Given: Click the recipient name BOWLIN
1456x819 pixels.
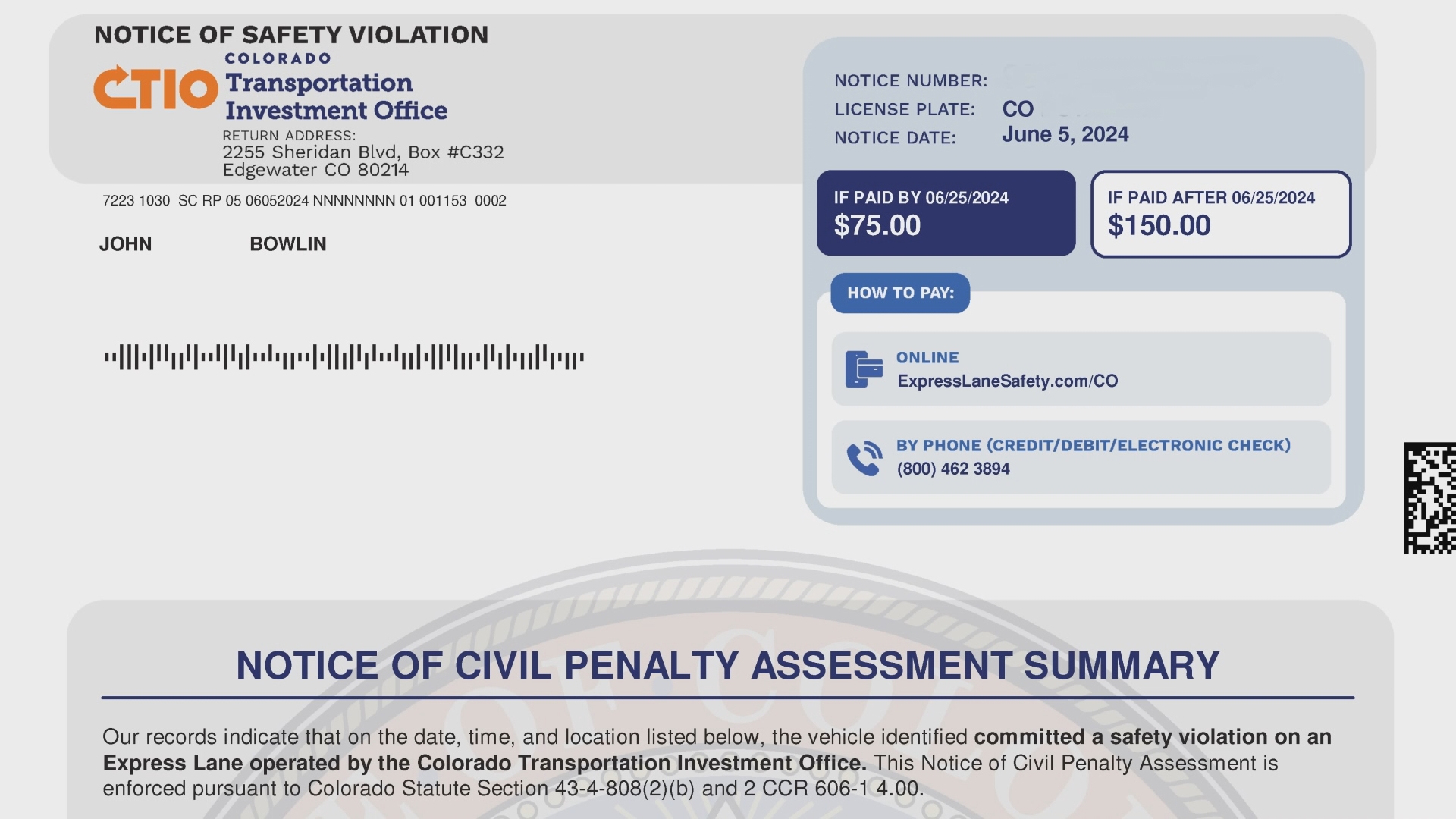Looking at the screenshot, I should pyautogui.click(x=288, y=243).
